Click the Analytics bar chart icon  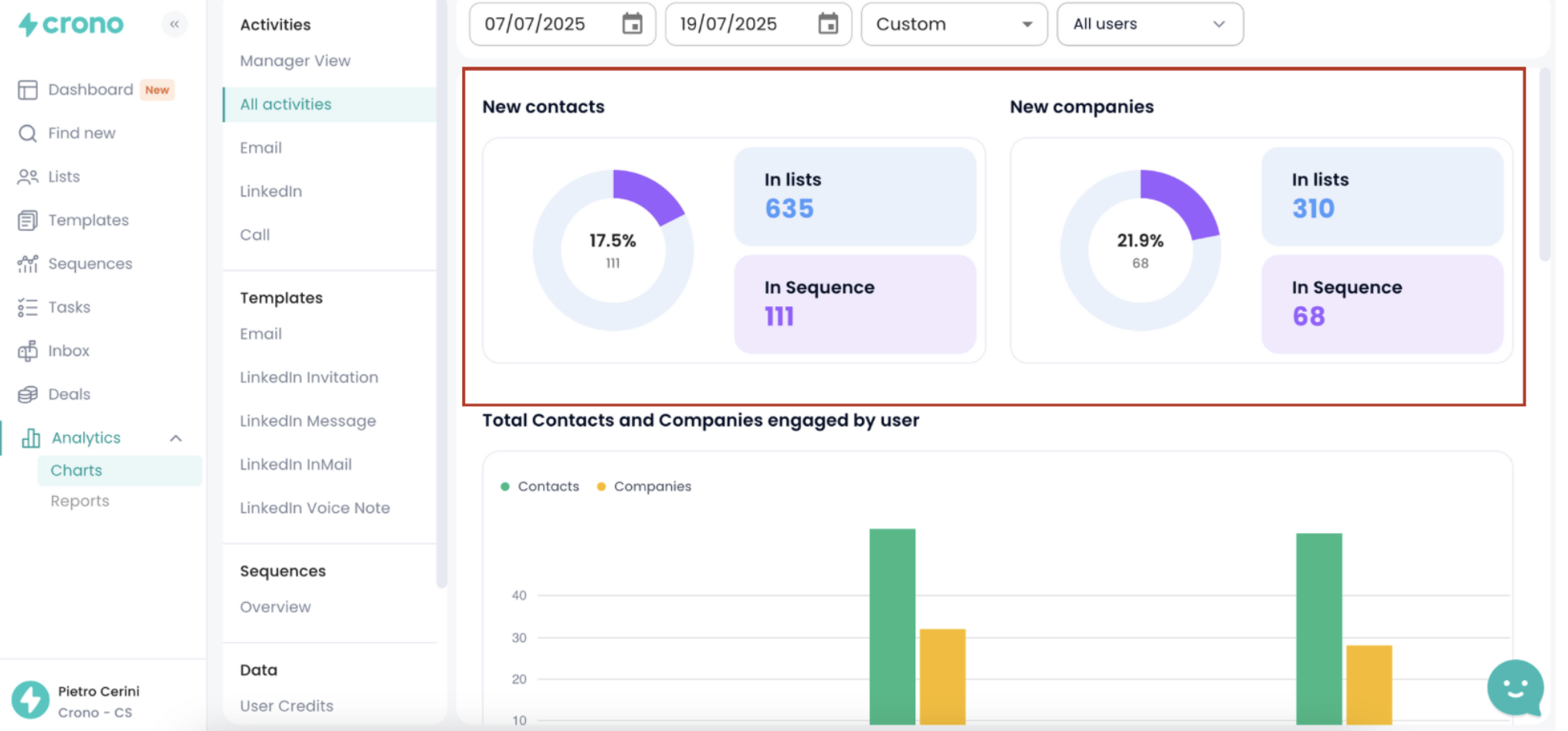(31, 438)
